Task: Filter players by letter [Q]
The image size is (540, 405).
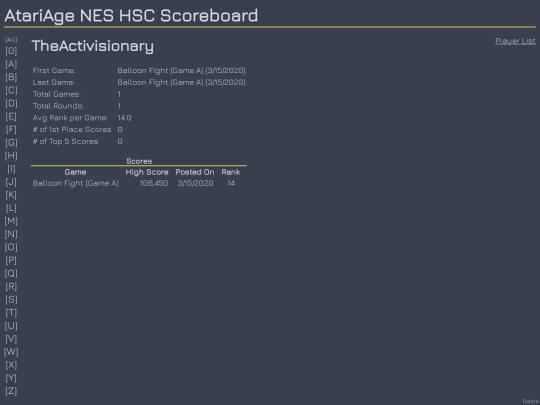Action: point(11,273)
